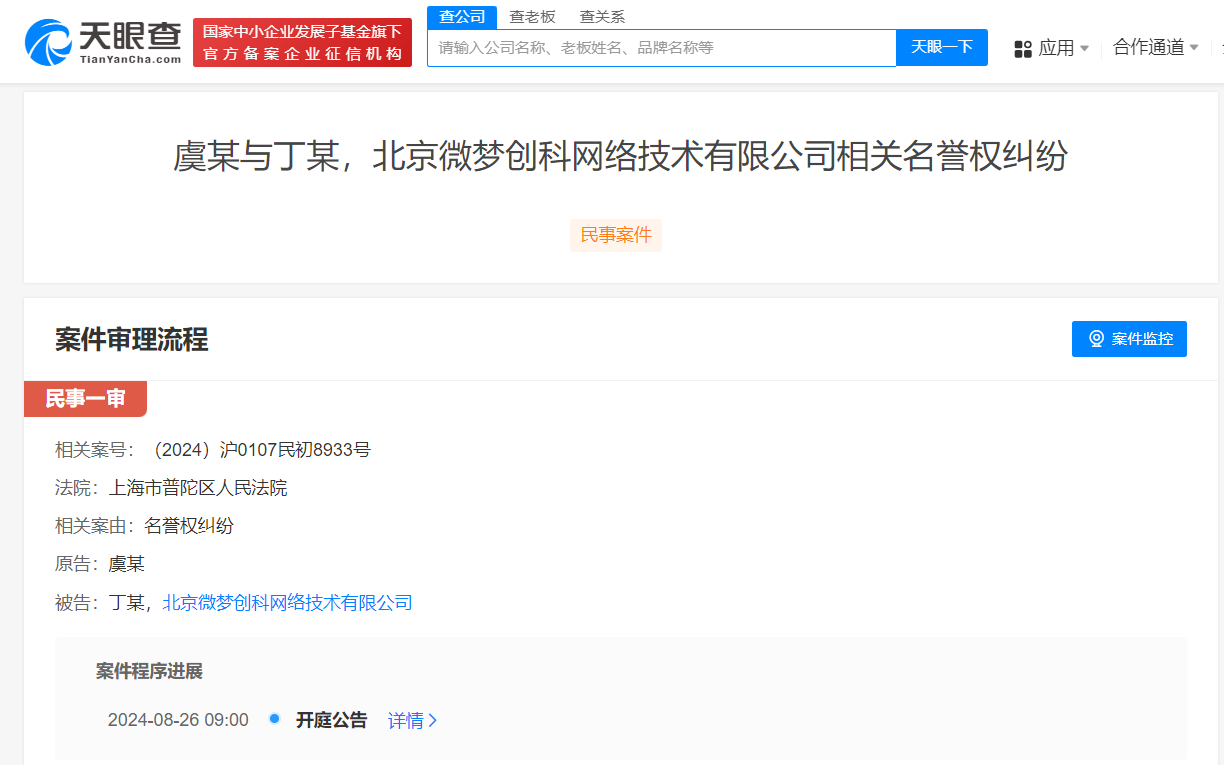Click the 民事案件 orange tag
Image resolution: width=1224 pixels, height=765 pixels.
coord(615,235)
